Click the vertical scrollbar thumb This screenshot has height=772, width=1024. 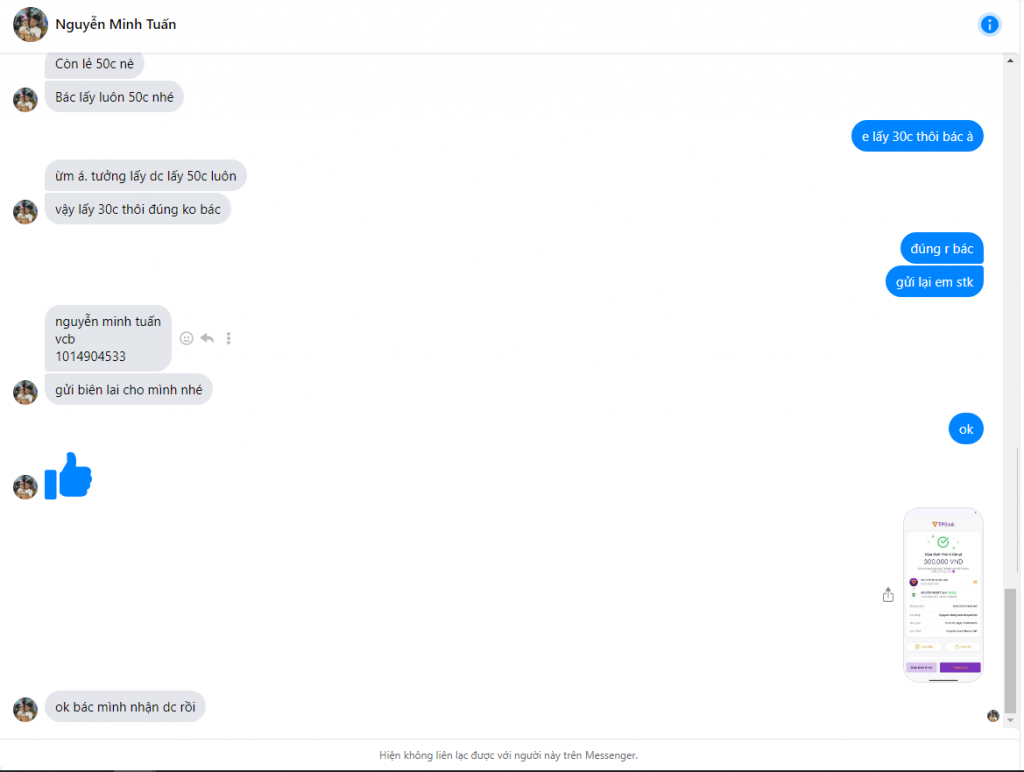(x=1010, y=650)
